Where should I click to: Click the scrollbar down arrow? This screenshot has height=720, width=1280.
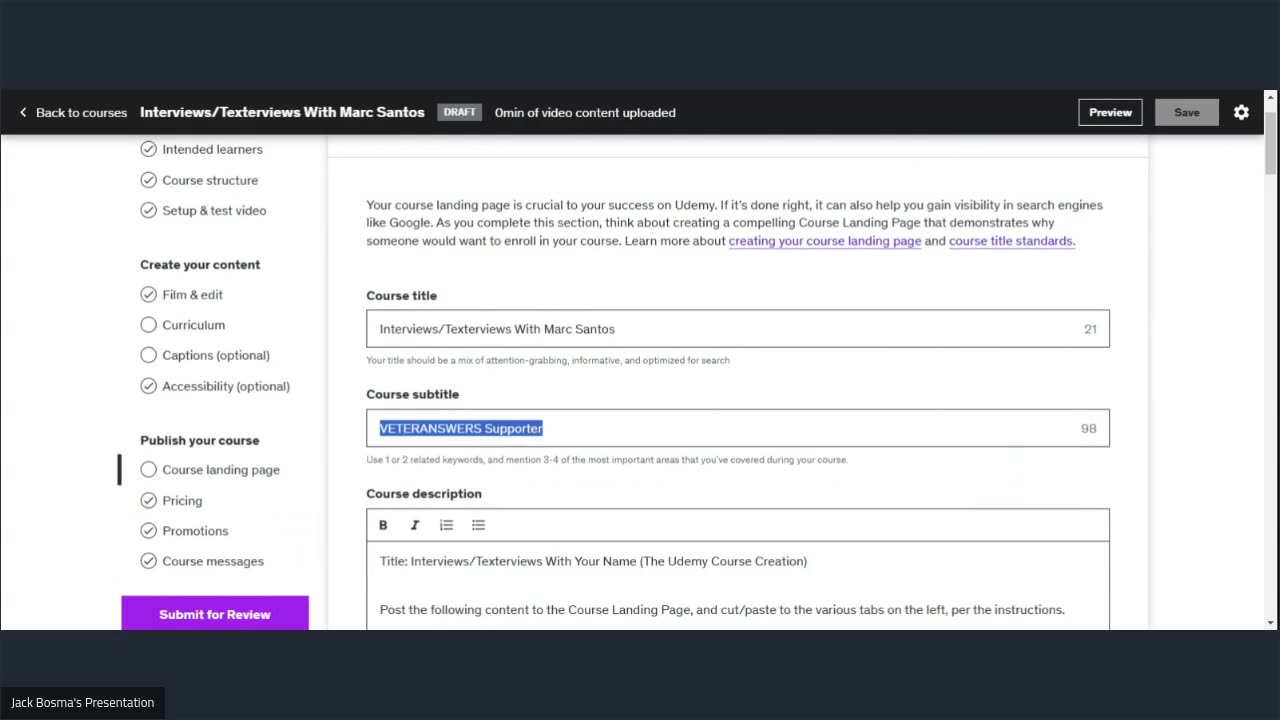pyautogui.click(x=1271, y=623)
